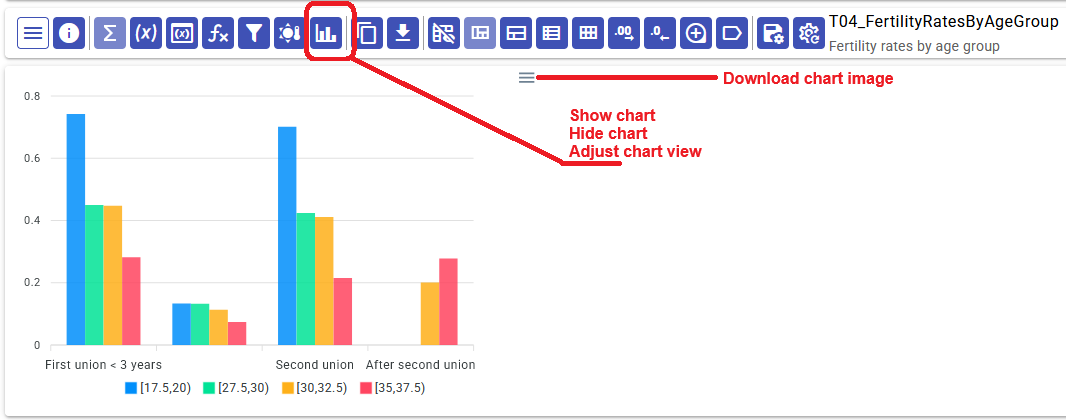Viewport: 1066px width, 420px height.
Task: Open the fx calculated measures option
Action: point(218,33)
